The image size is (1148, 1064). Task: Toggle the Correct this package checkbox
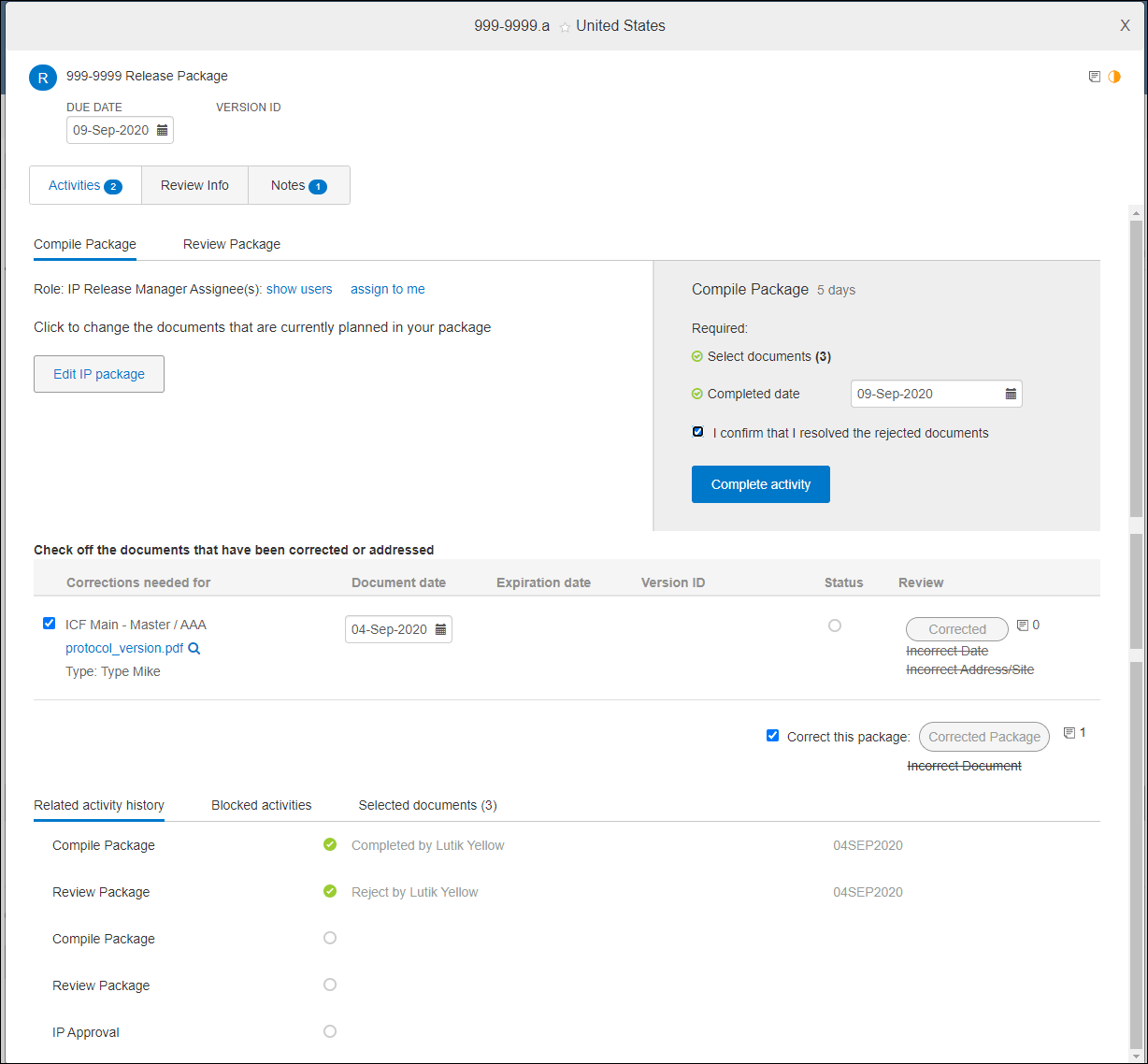pos(773,736)
